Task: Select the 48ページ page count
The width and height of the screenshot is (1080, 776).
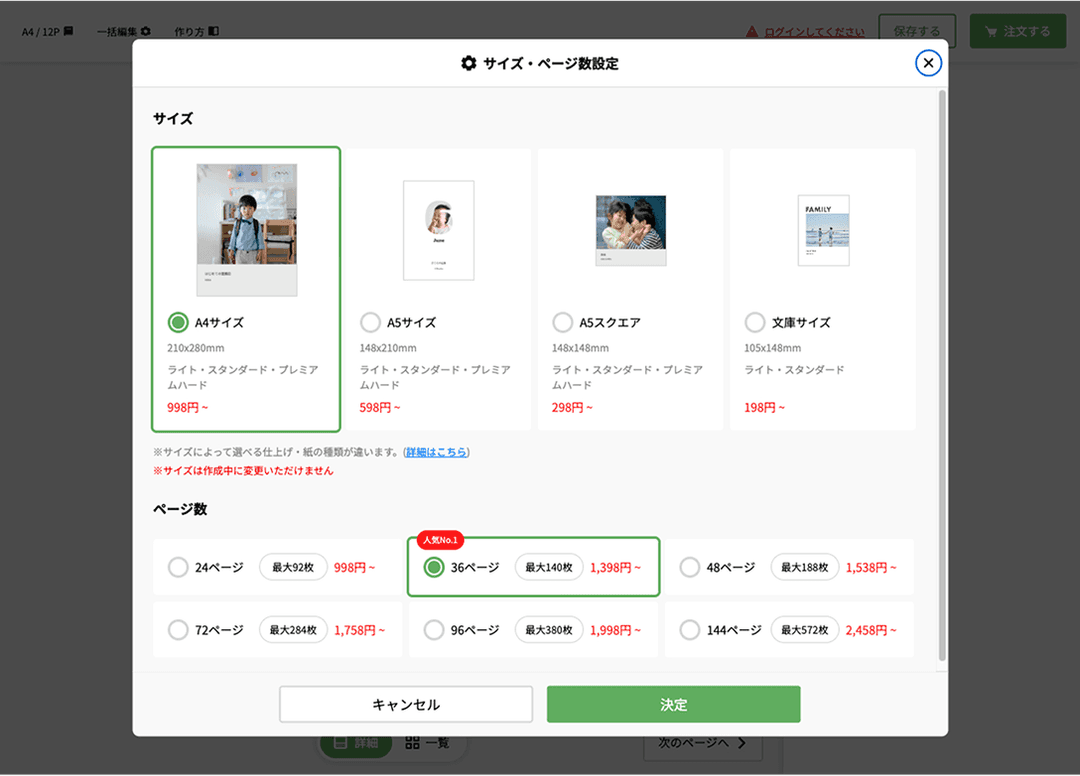Action: pyautogui.click(x=689, y=567)
